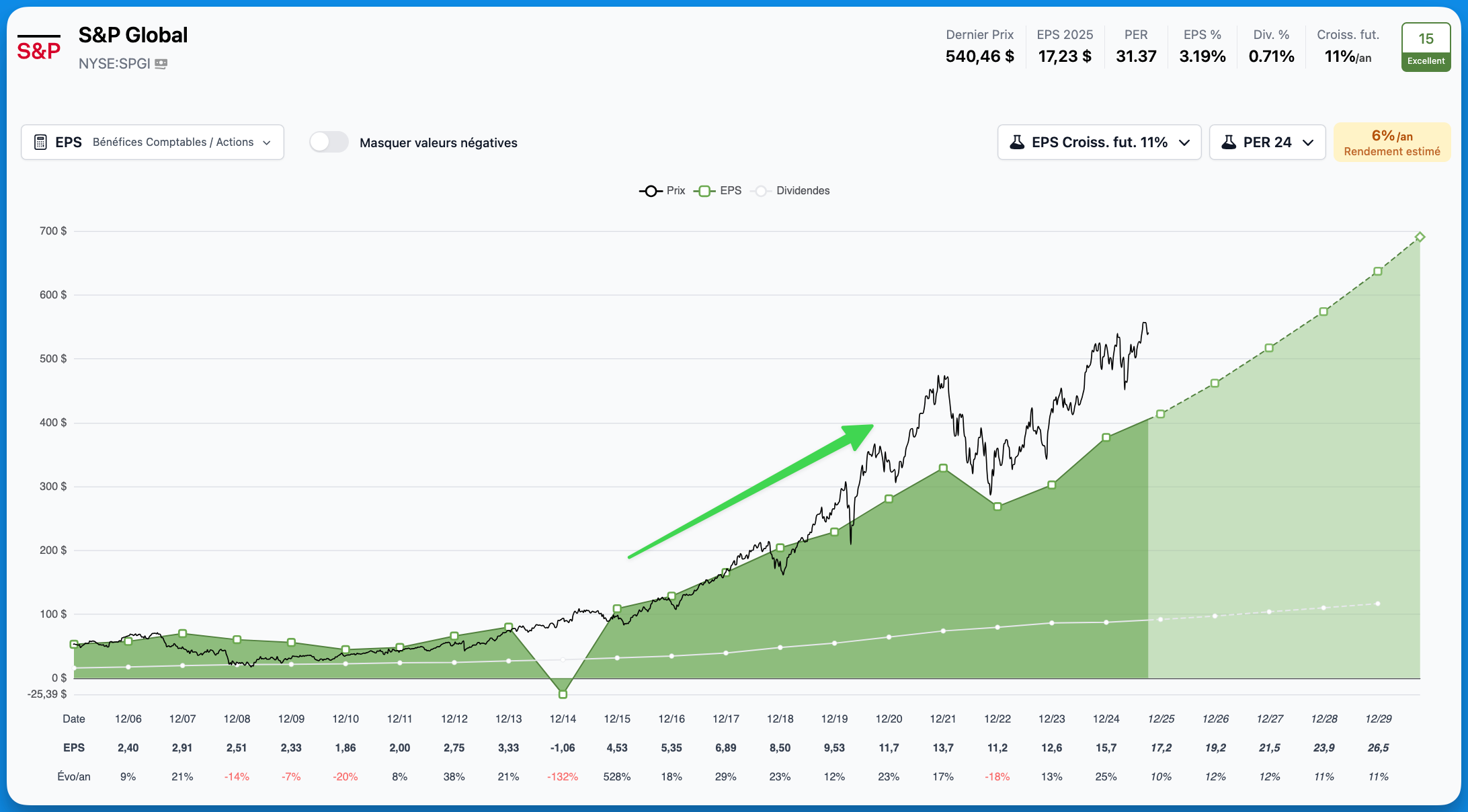Click the 15 Excellent score badge

pos(1426,47)
